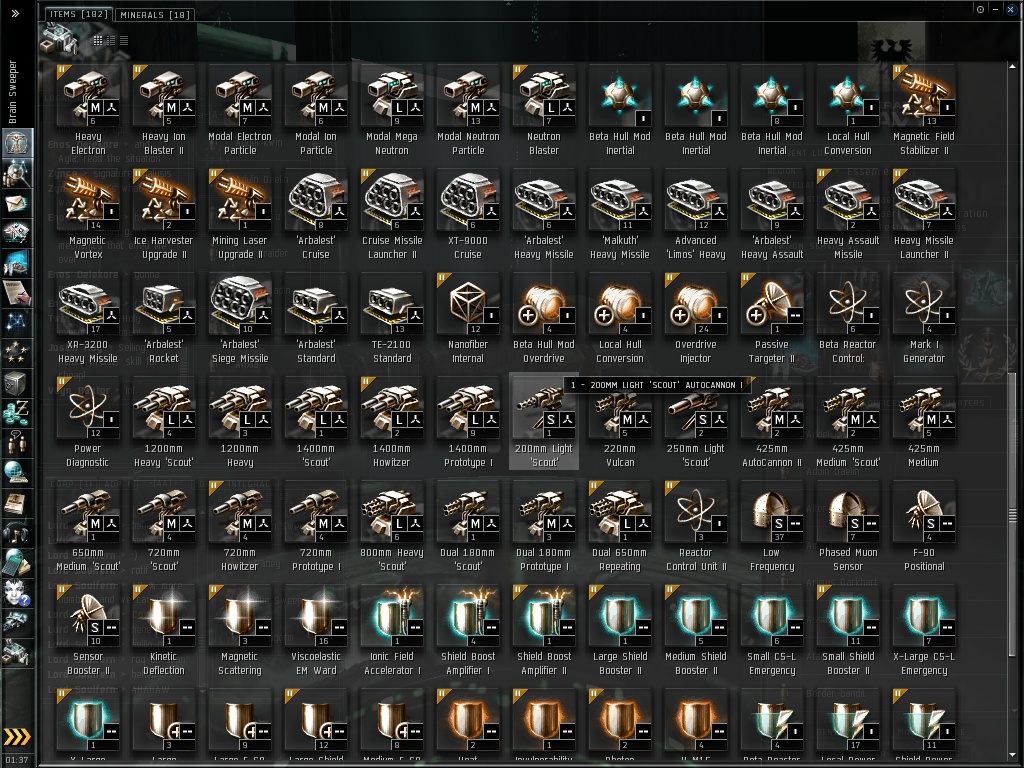The height and width of the screenshot is (768, 1024).
Task: Select the 425mm AutoCannon II item
Action: click(x=771, y=423)
